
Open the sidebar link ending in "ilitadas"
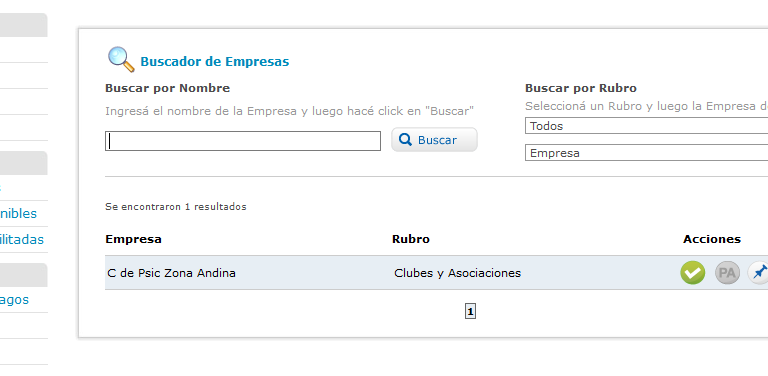click(x=22, y=239)
